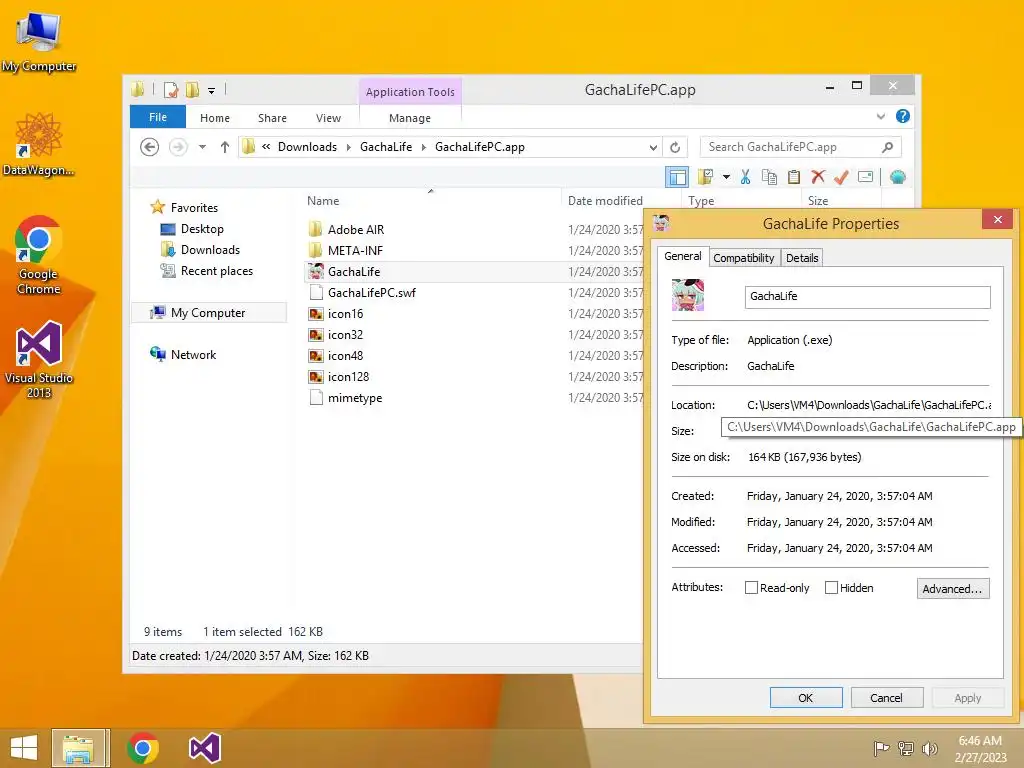Click the folder options checkmark icon

coord(705,177)
